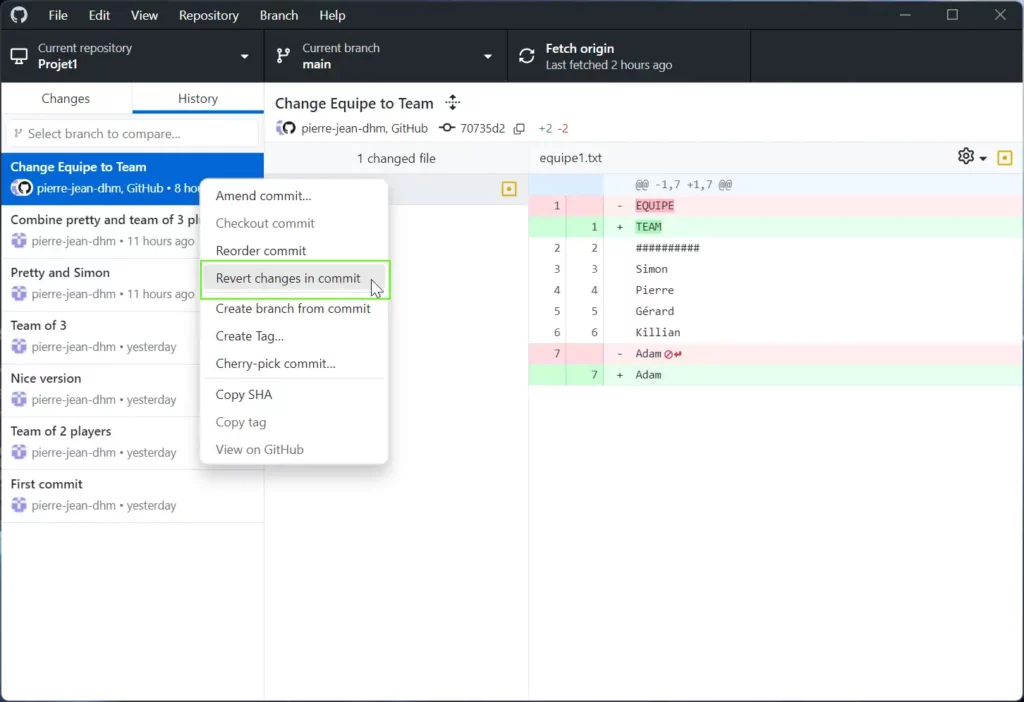
Task: Click the avatar on Change Equipe to Team row
Action: click(x=22, y=188)
